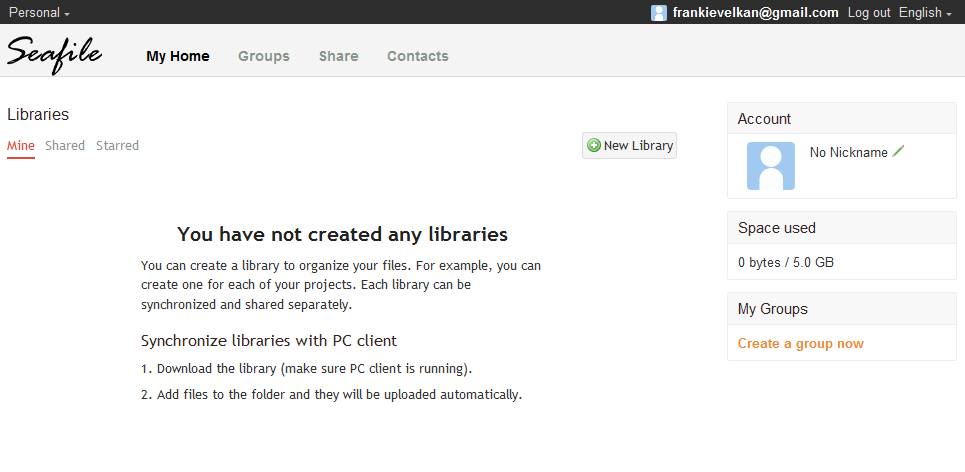Click the Account panel header
The image size is (965, 472).
coord(842,118)
